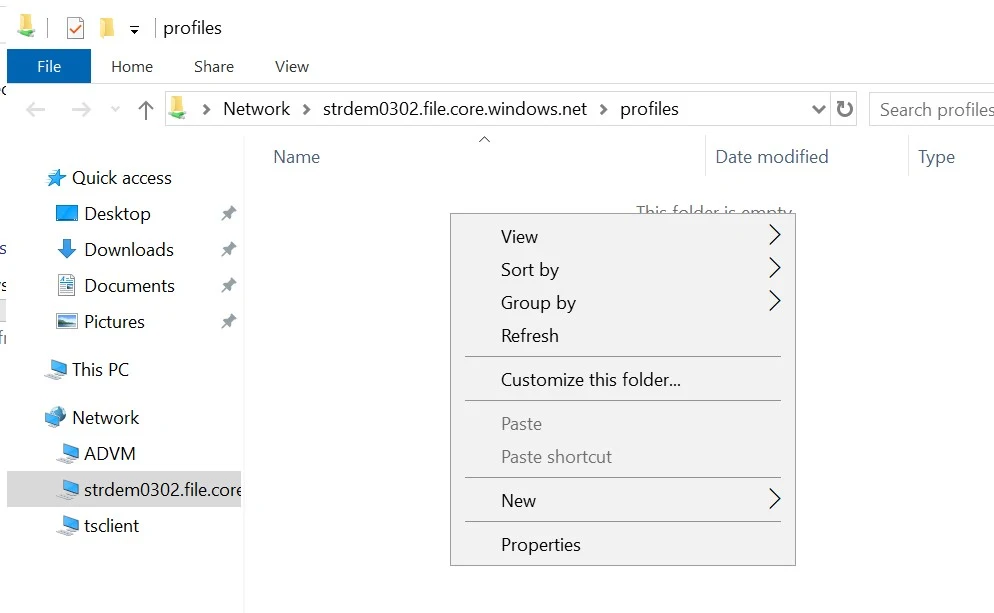Click Refresh in the context menu
Viewport: 994px width, 613px height.
530,336
